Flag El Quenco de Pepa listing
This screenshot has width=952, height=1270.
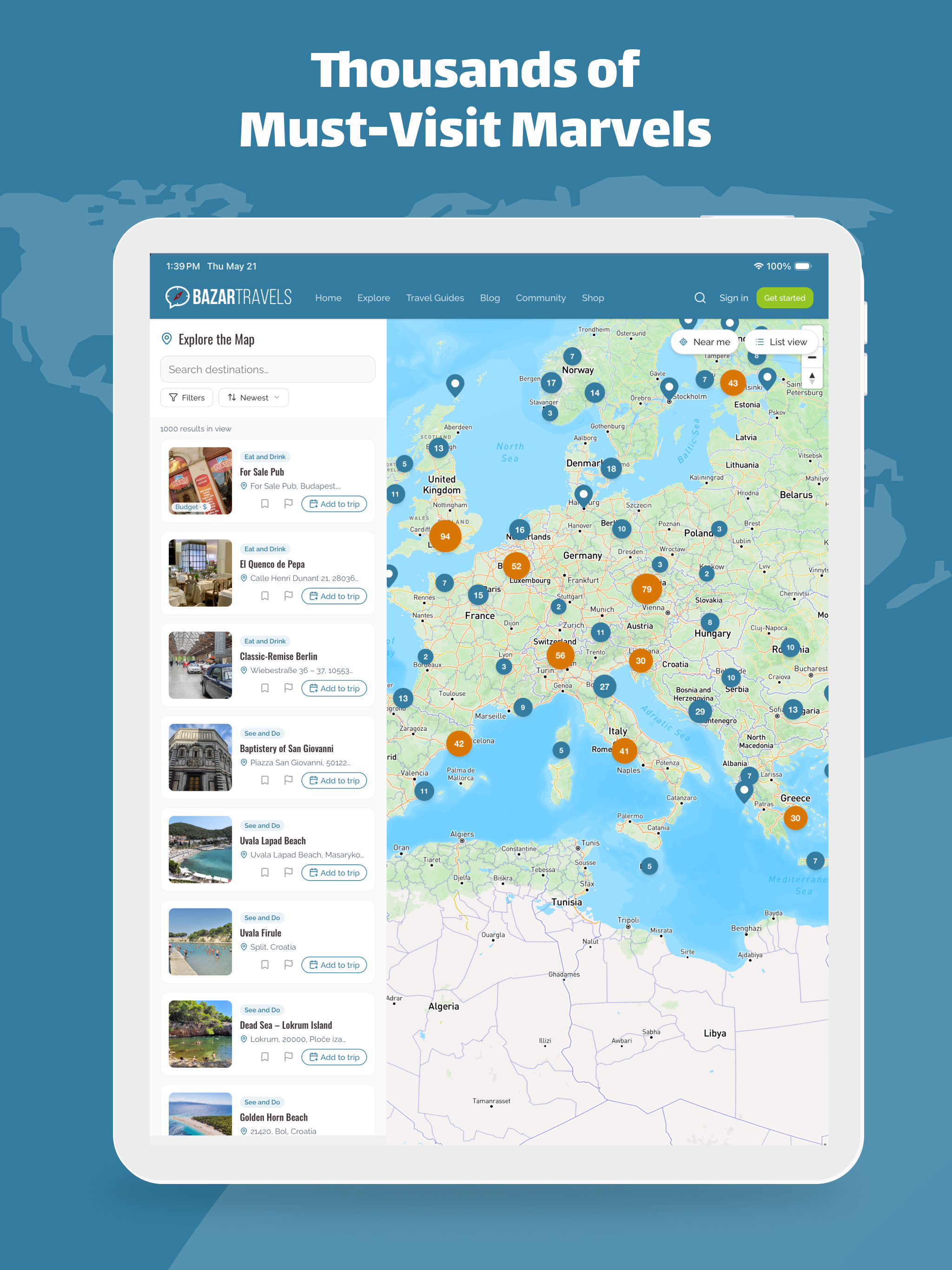click(289, 596)
